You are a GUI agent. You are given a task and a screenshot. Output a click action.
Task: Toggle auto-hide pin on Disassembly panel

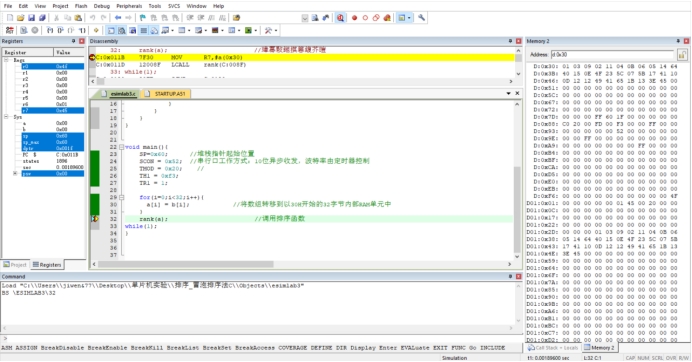(510, 41)
